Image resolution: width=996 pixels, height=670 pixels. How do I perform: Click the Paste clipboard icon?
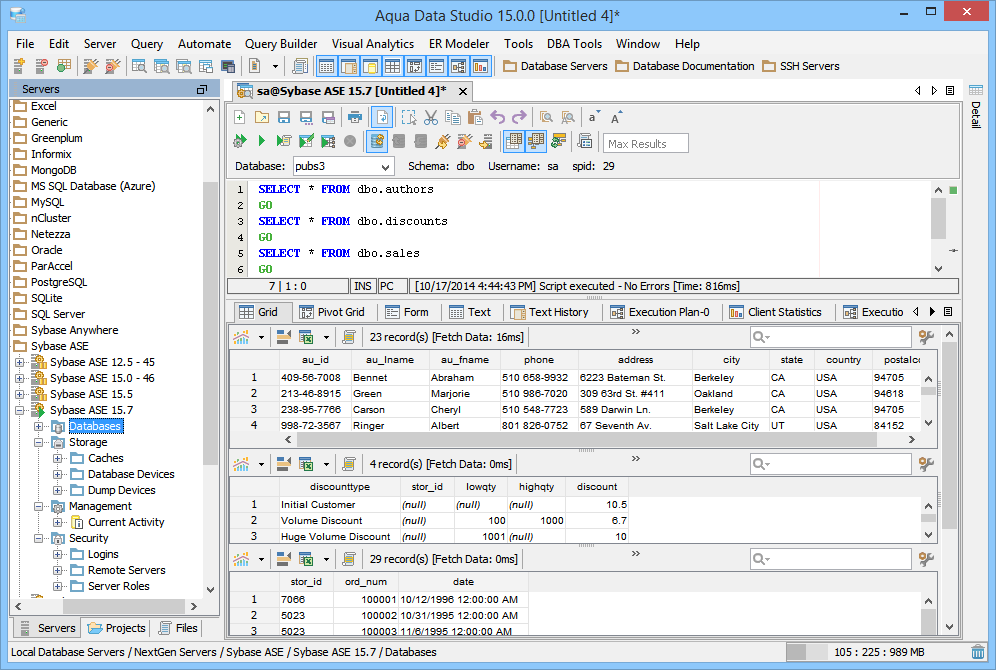[x=475, y=117]
